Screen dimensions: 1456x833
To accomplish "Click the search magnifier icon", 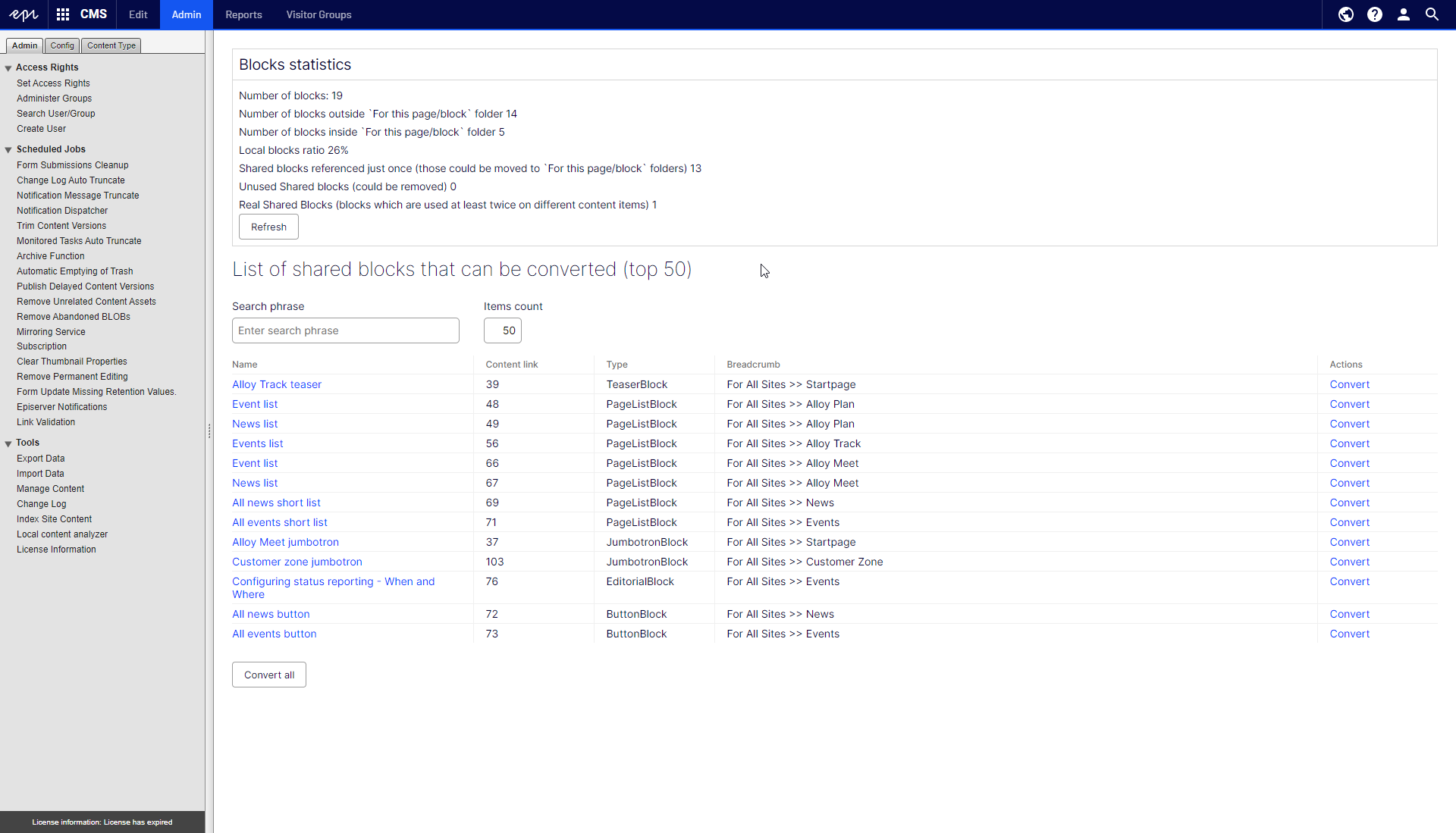I will click(x=1432, y=14).
